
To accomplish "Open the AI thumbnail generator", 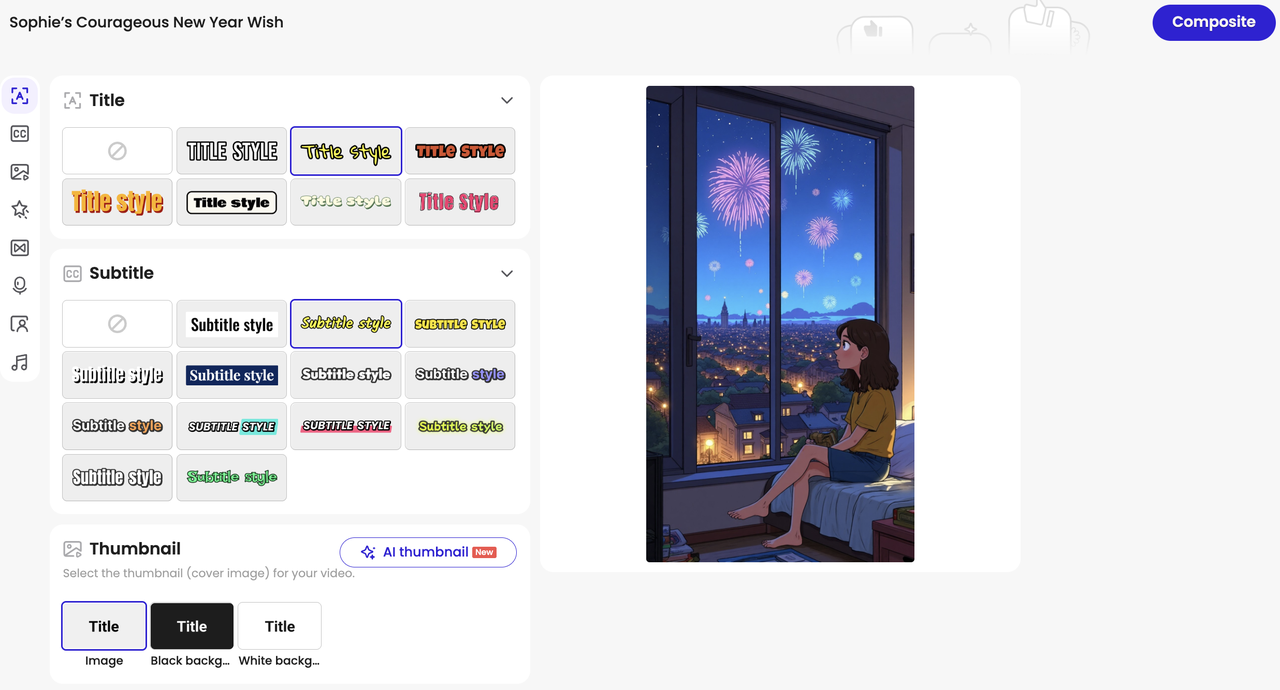I will [428, 552].
